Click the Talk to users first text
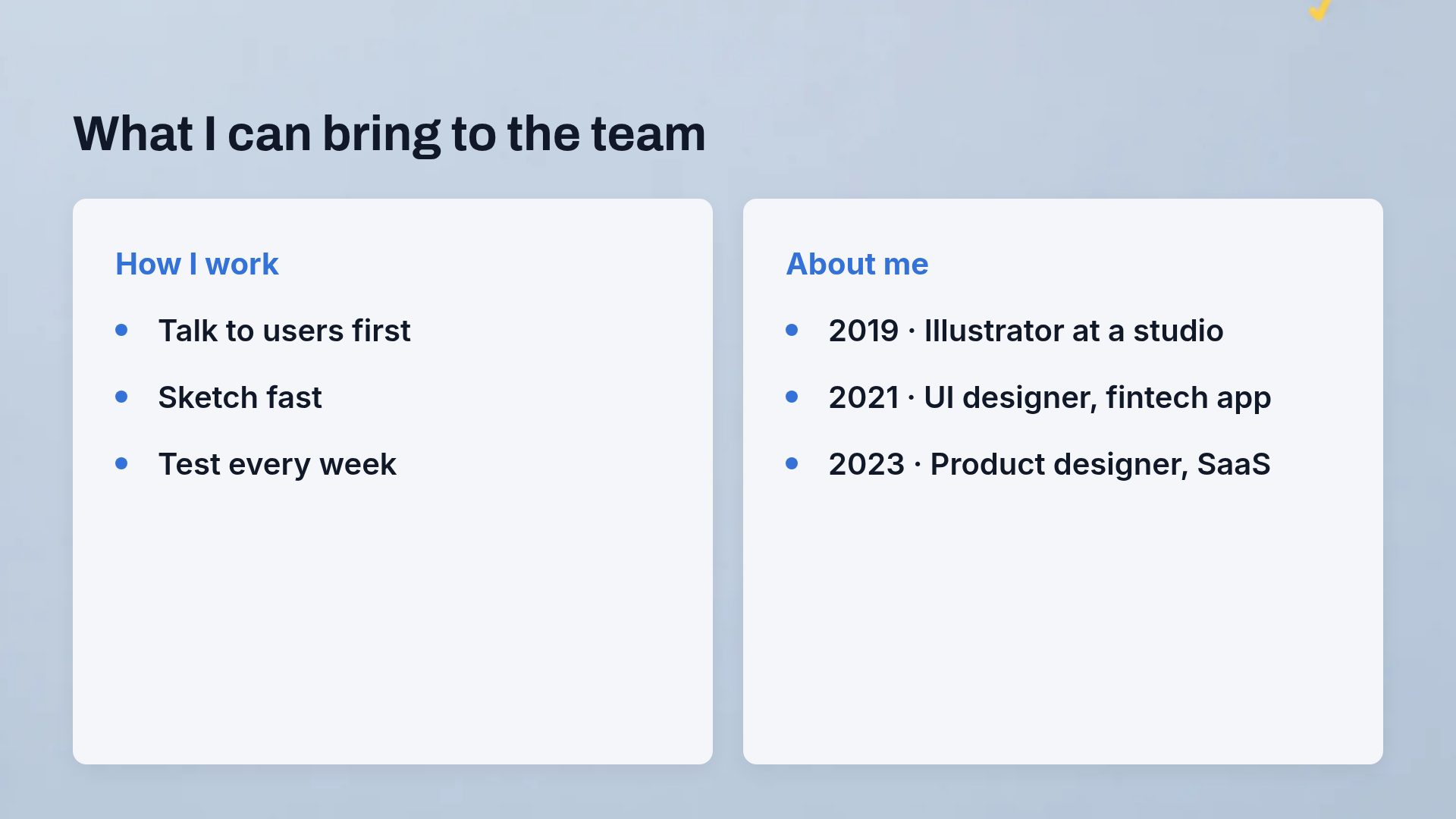1456x819 pixels. [284, 331]
